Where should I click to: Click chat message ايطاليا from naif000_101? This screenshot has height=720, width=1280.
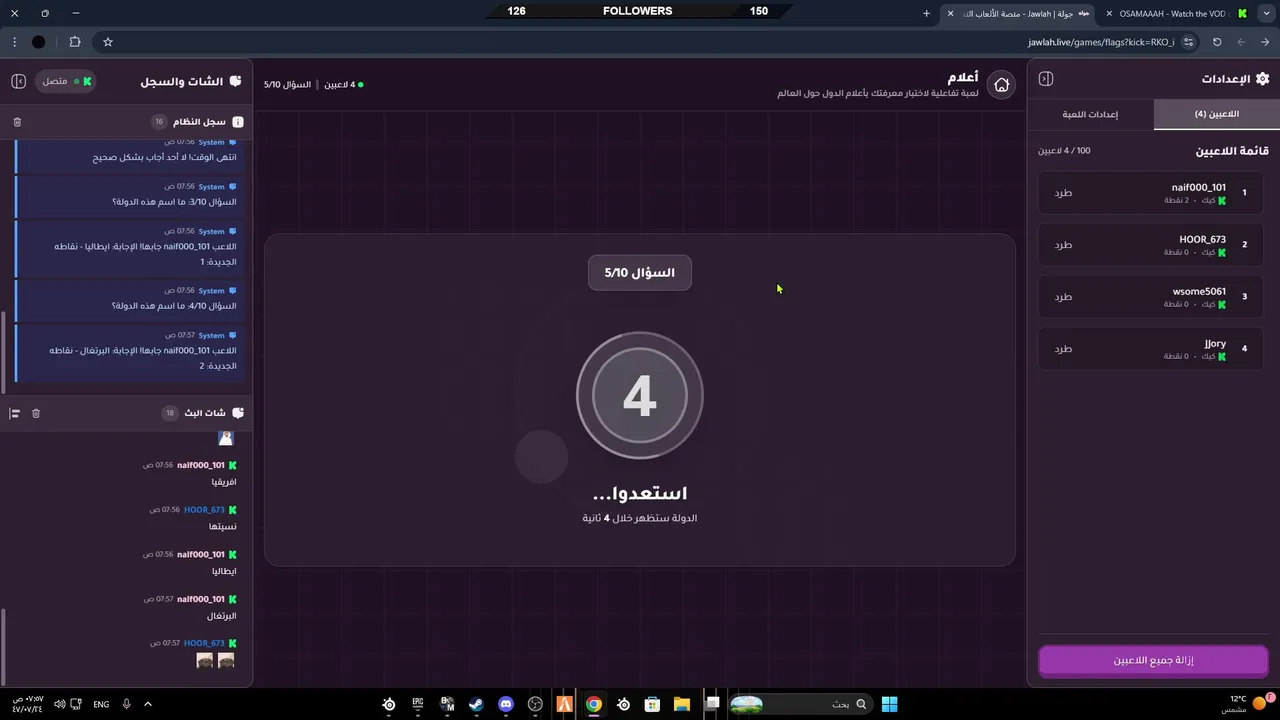224,572
